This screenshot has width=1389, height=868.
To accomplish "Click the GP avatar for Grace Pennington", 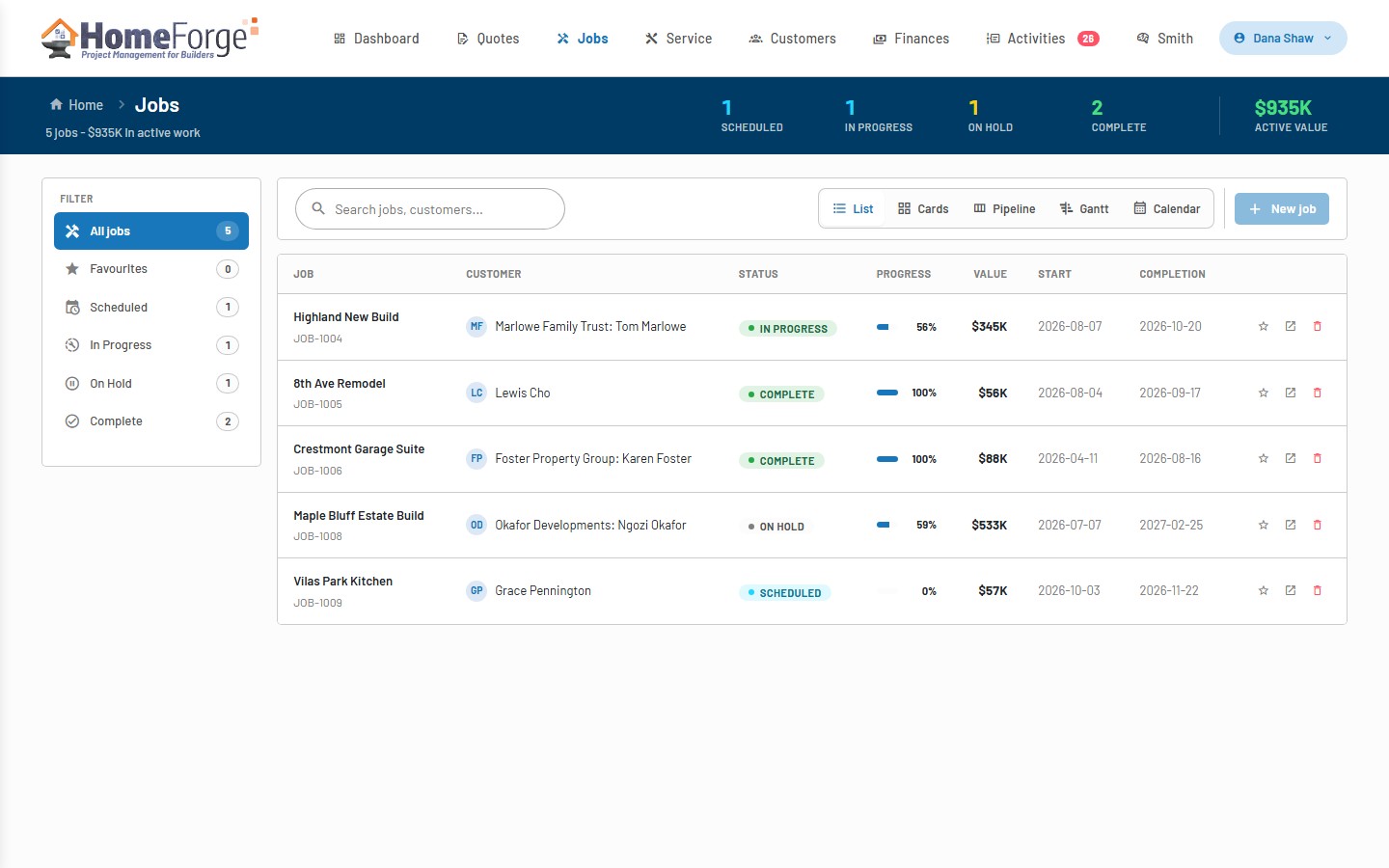I will click(477, 591).
